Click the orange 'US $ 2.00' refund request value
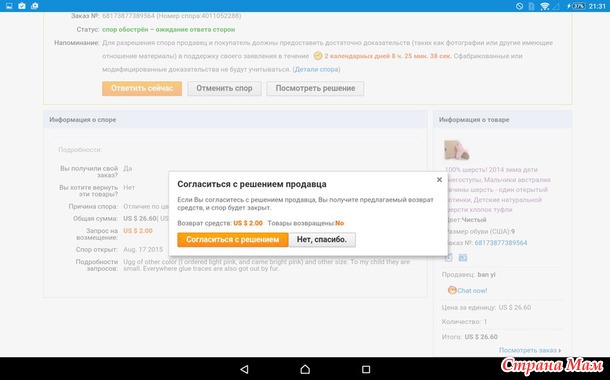The width and height of the screenshot is (610, 380). click(138, 231)
